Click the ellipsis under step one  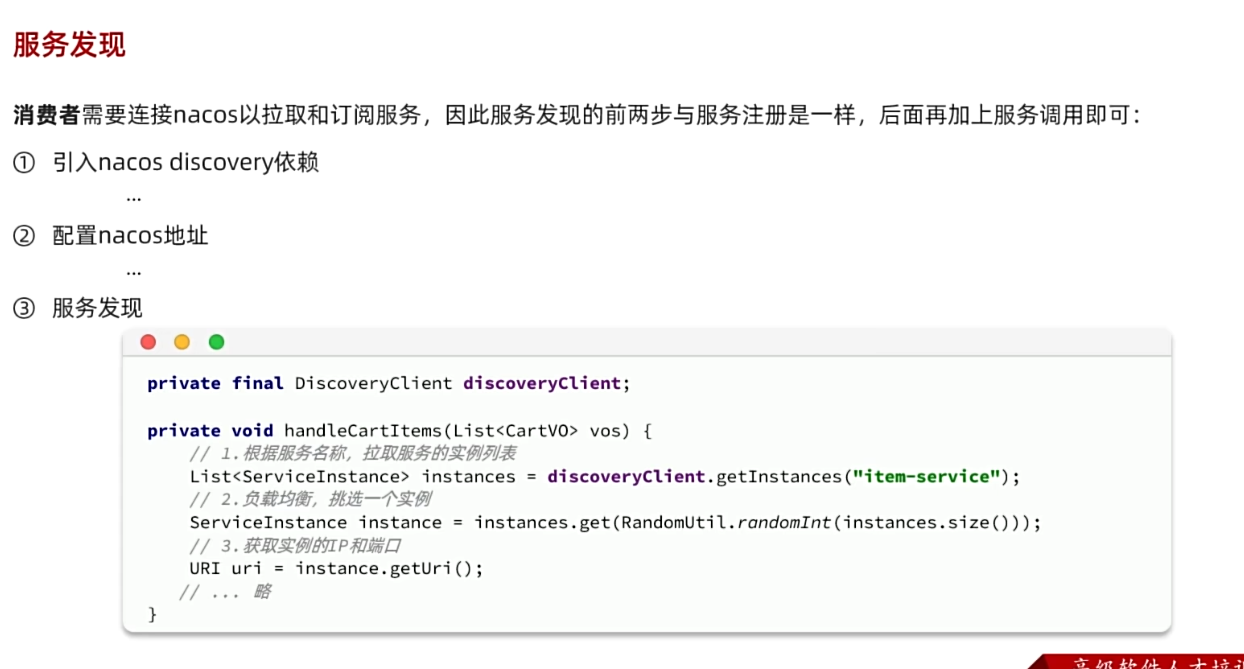tap(134, 198)
